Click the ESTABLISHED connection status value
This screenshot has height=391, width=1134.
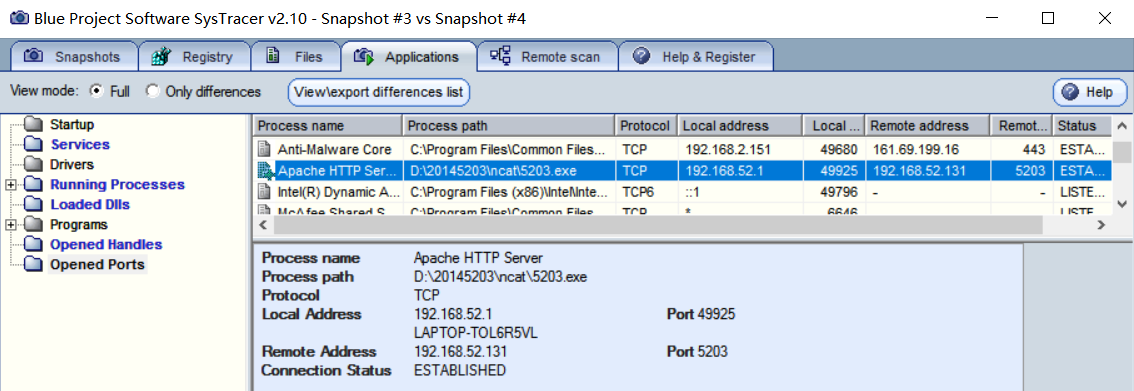[460, 371]
